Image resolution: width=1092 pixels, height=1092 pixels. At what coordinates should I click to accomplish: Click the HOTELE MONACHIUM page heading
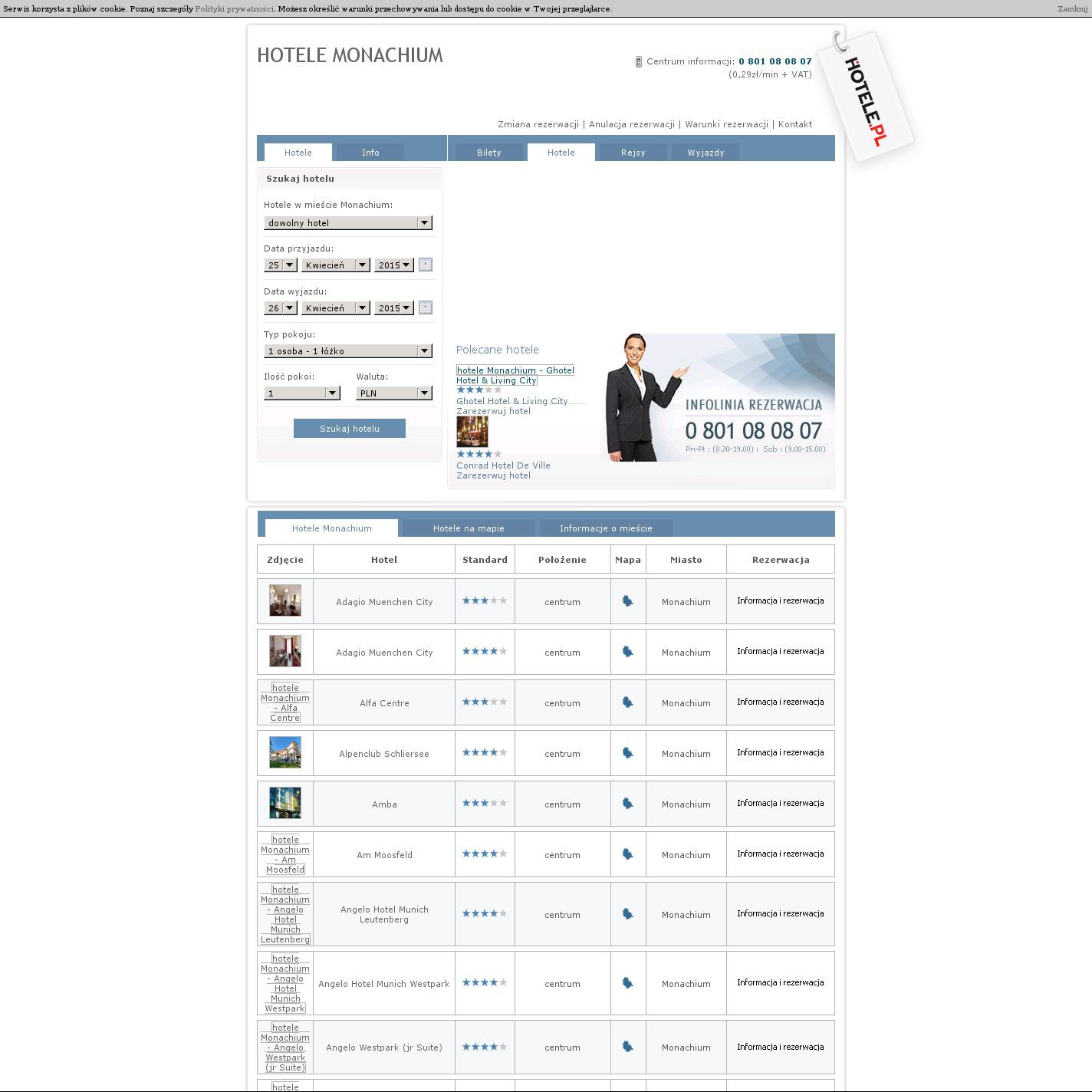(x=350, y=55)
